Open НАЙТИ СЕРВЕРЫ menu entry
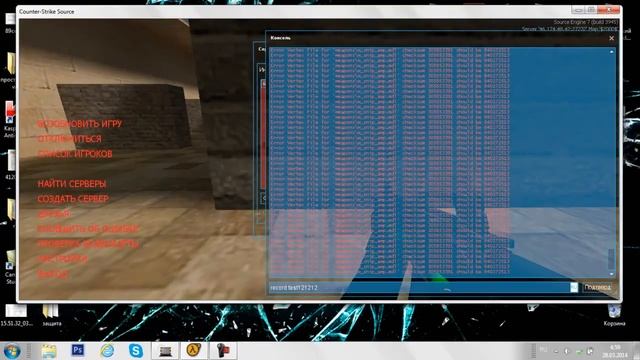The width and height of the screenshot is (640, 360). point(72,184)
